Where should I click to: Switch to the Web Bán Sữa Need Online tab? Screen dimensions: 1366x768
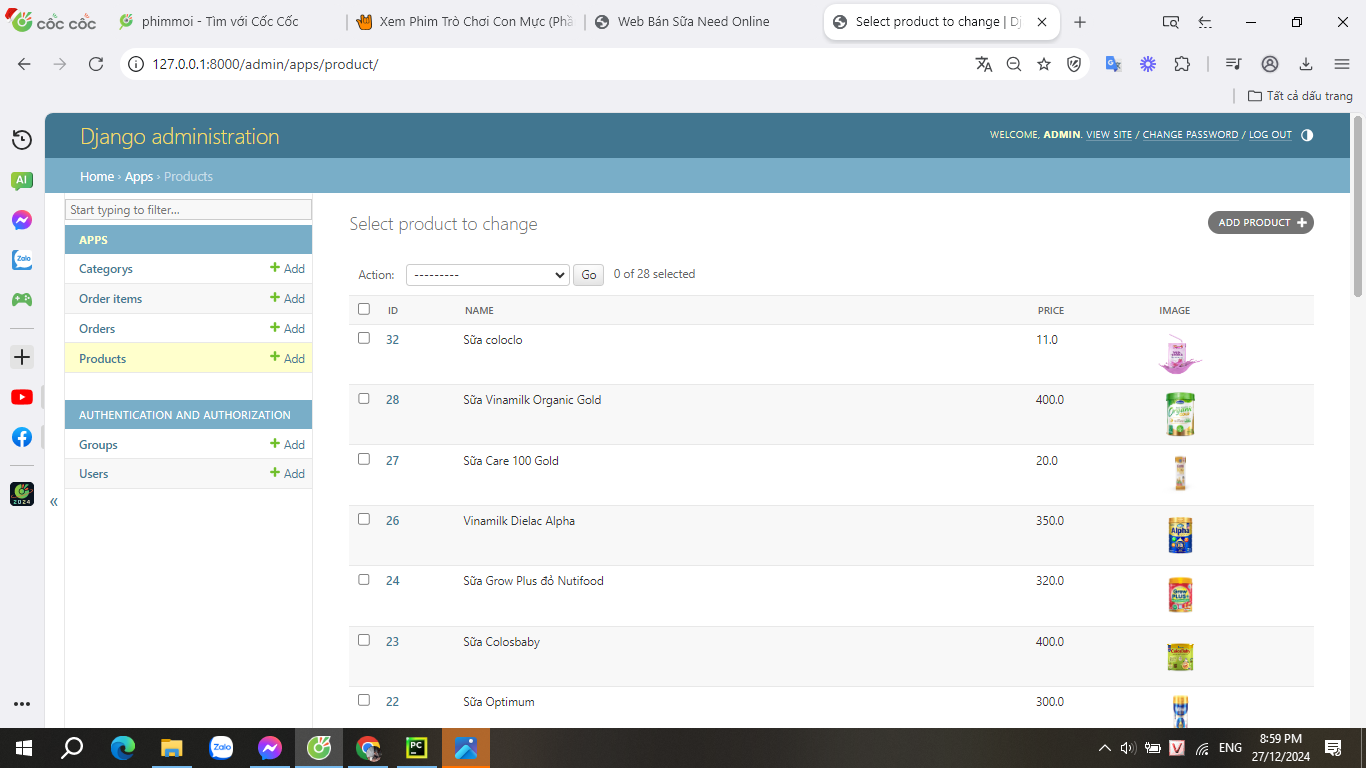tap(700, 22)
